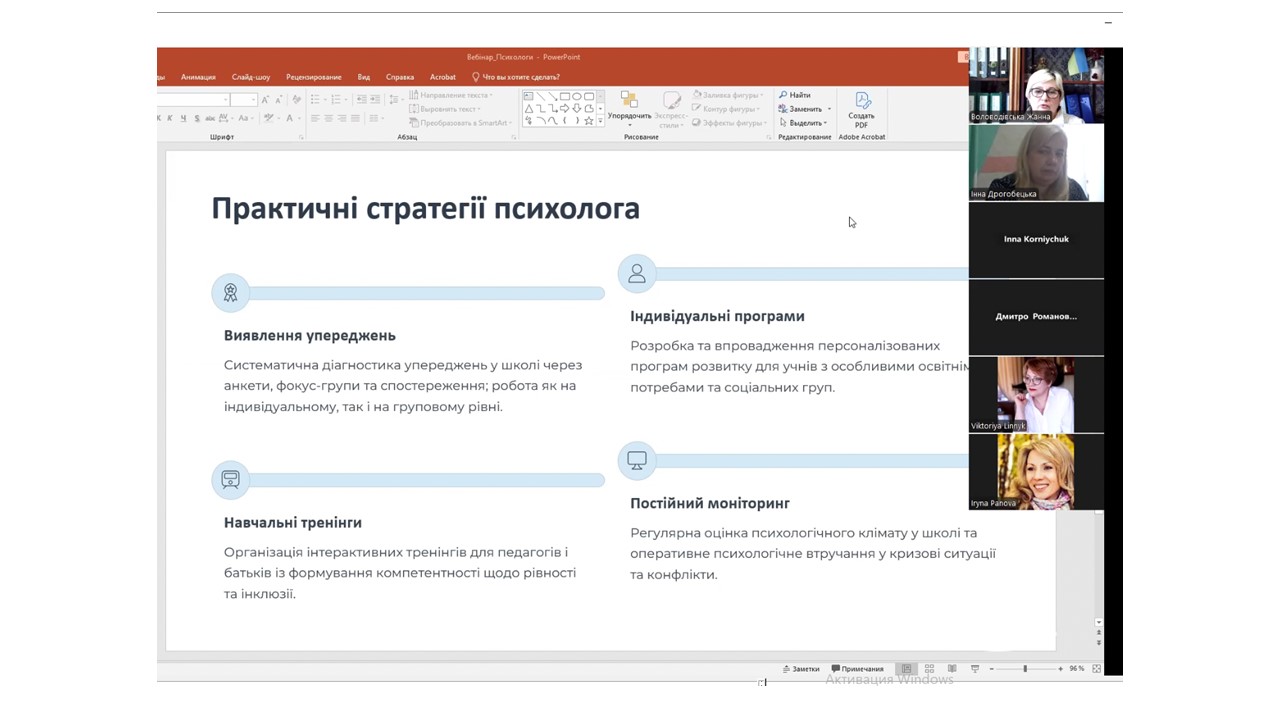1280x720 pixels.
Task: Click the zoom slider handle
Action: click(1025, 669)
